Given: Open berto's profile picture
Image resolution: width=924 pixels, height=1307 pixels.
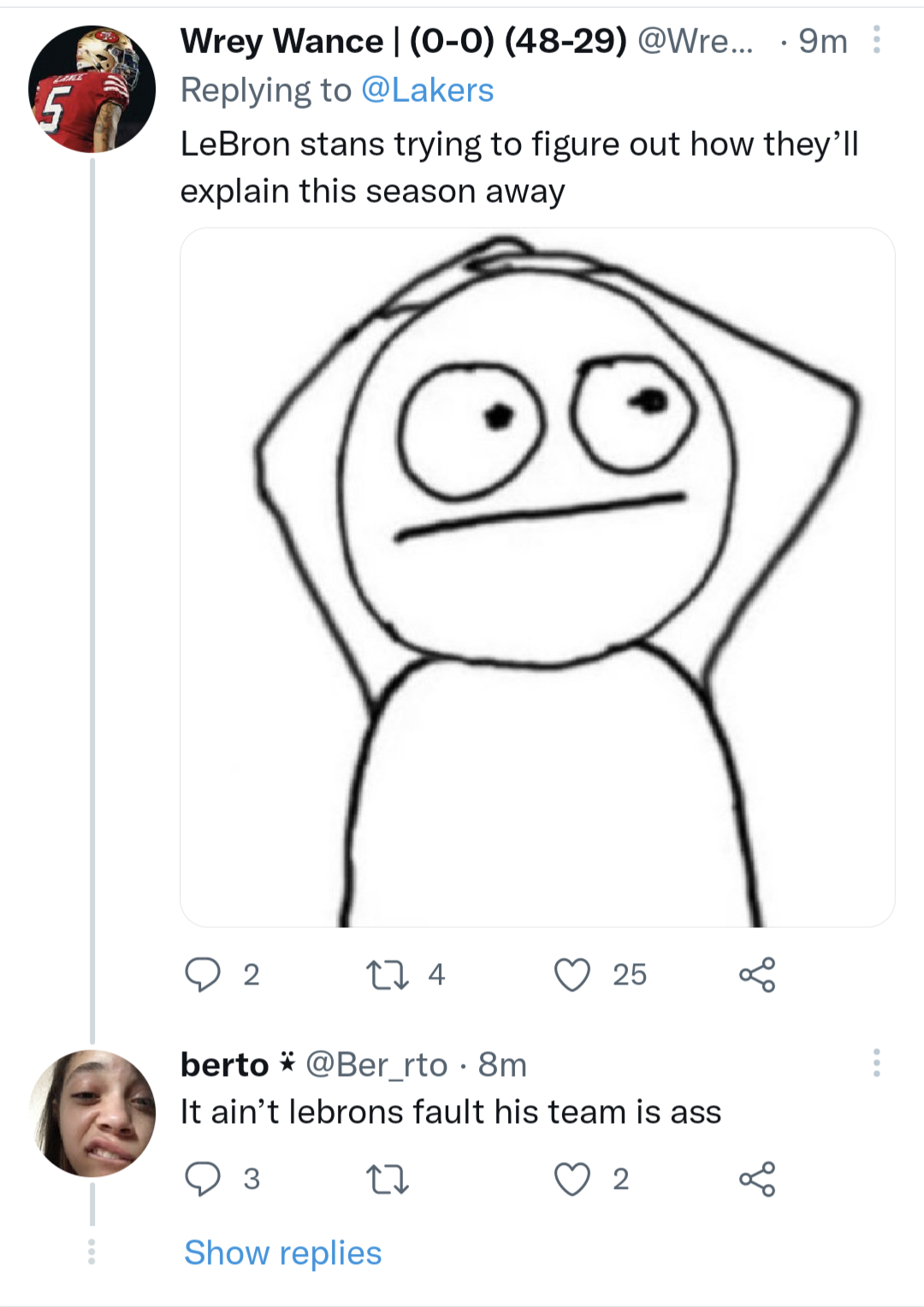Looking at the screenshot, I should click(92, 1114).
